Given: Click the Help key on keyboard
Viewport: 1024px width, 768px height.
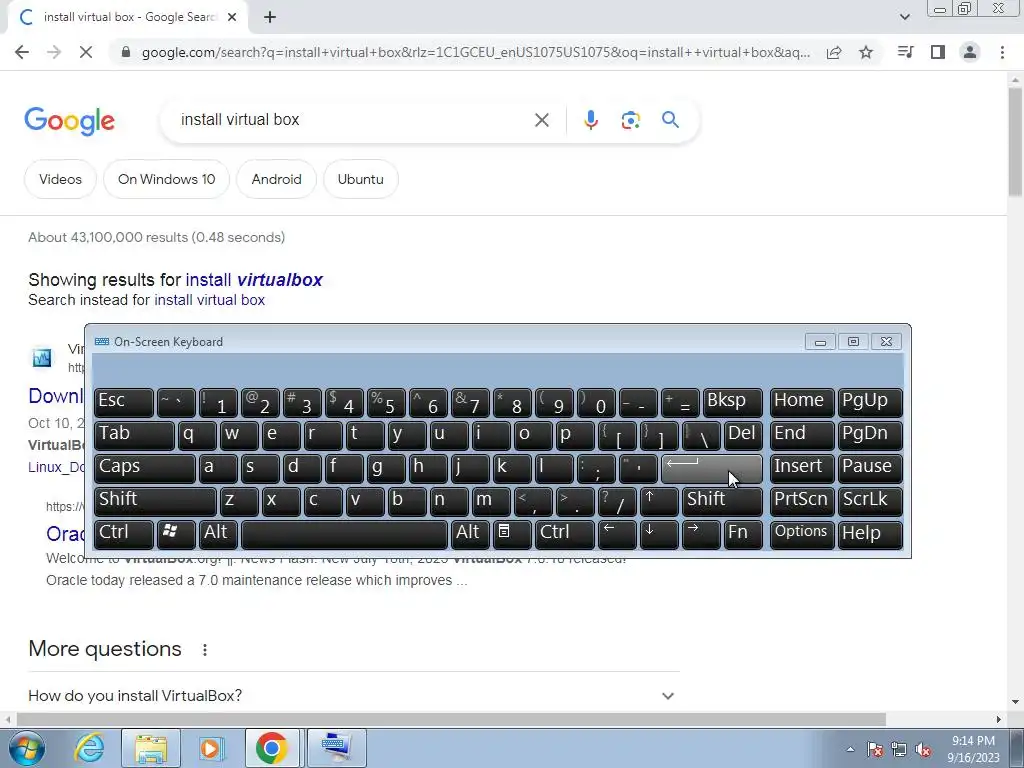Looking at the screenshot, I should pos(870,534).
